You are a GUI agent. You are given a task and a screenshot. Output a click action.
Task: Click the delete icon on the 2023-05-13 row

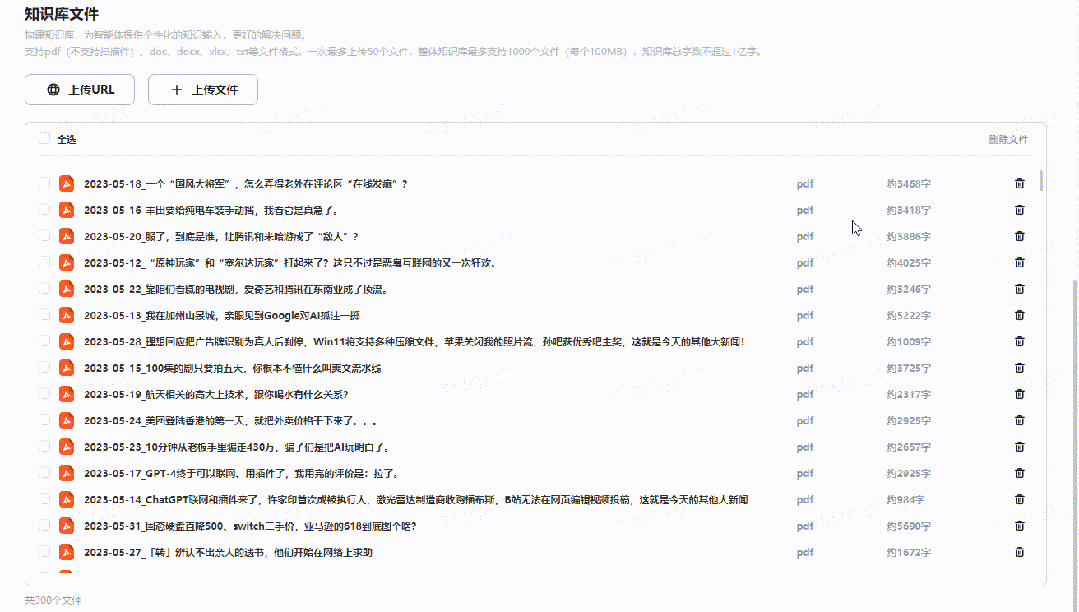[x=1019, y=315]
